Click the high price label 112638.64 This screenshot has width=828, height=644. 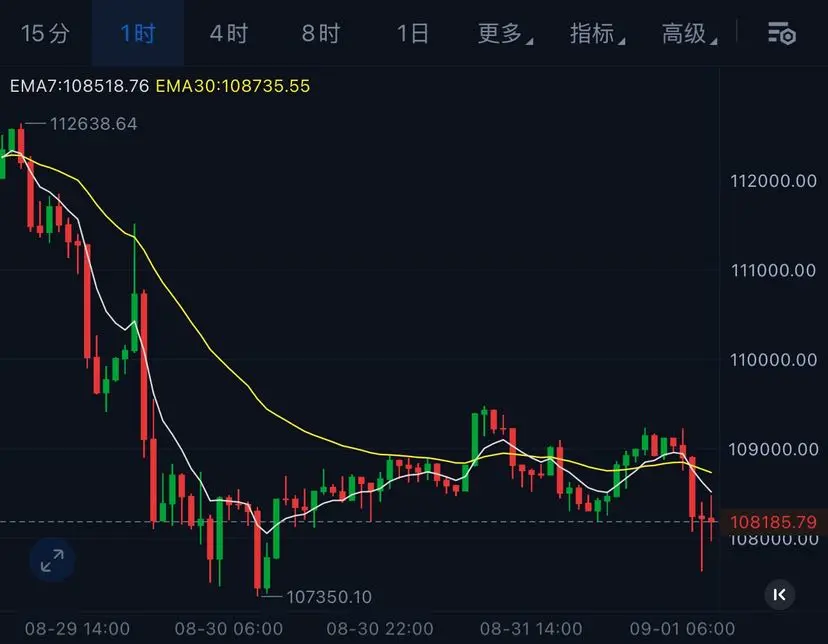click(93, 124)
